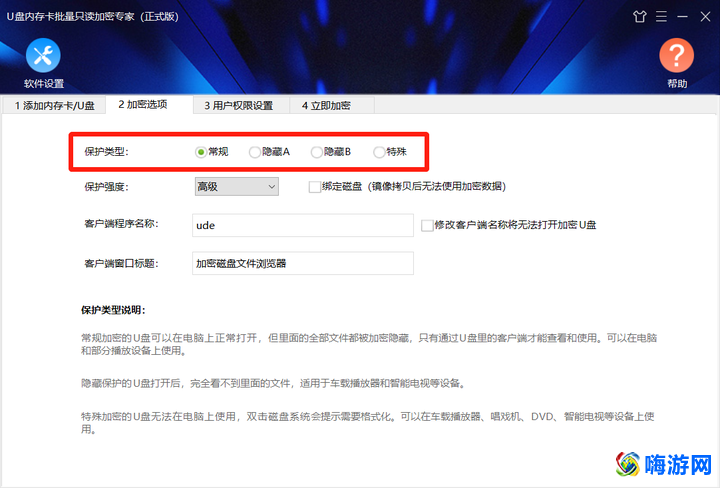Click the skin shirt icon in title bar
The height and width of the screenshot is (488, 720).
point(640,17)
